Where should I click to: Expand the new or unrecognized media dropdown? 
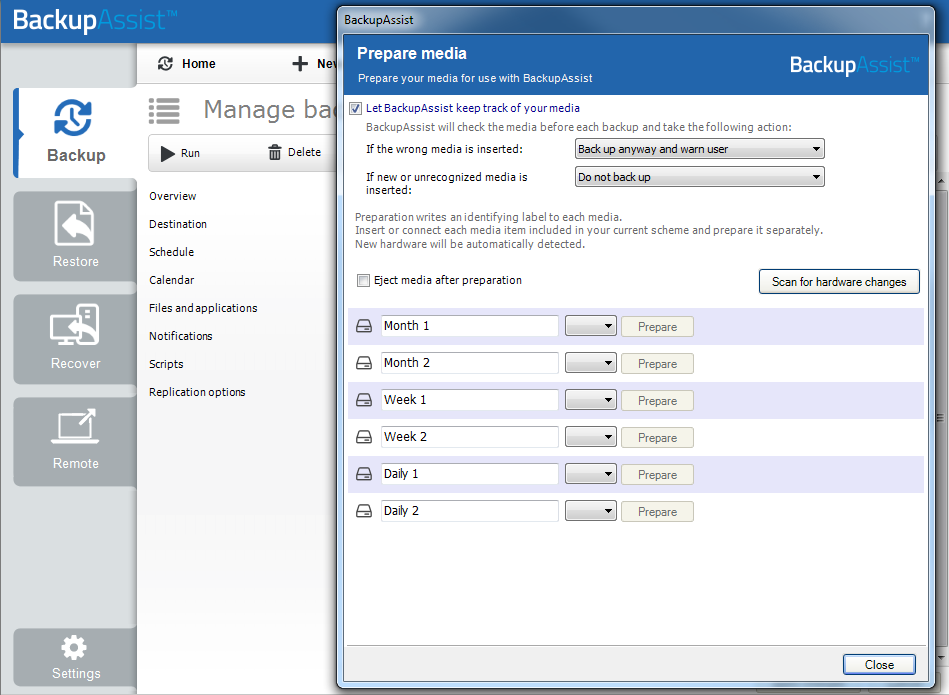tap(699, 177)
